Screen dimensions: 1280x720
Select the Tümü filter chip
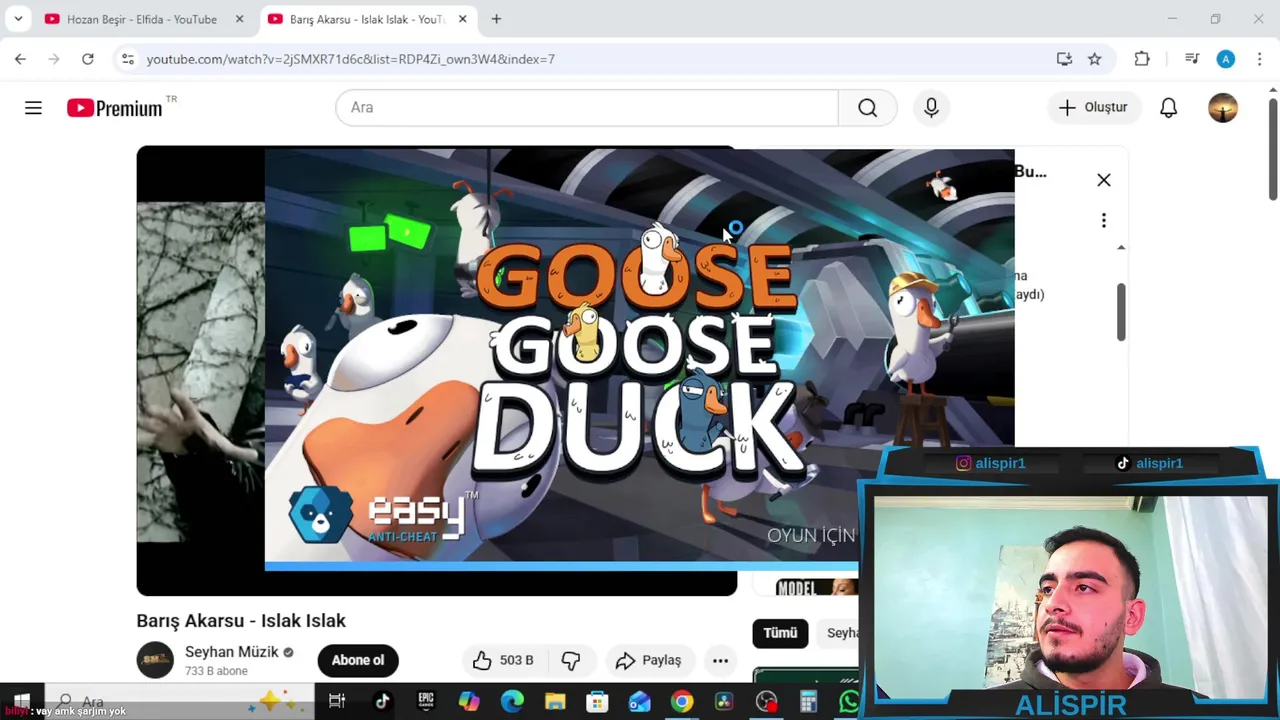coord(780,633)
